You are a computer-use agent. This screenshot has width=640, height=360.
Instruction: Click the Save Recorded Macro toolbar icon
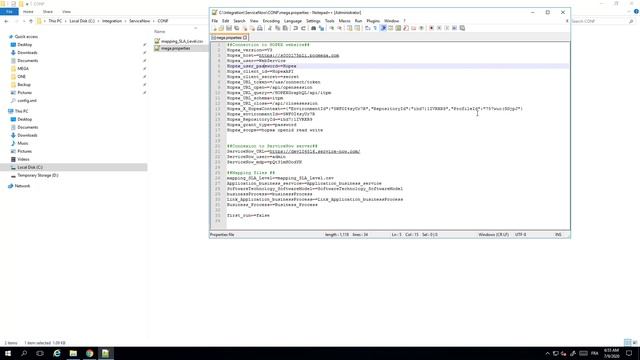coord(462,28)
